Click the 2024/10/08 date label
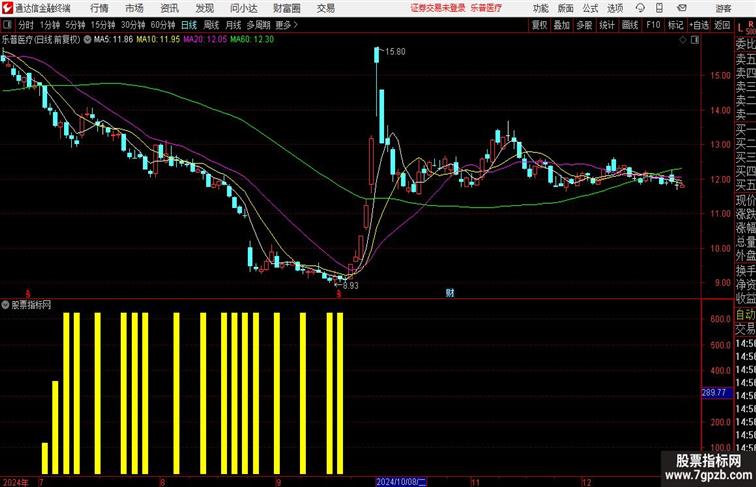 [401, 482]
